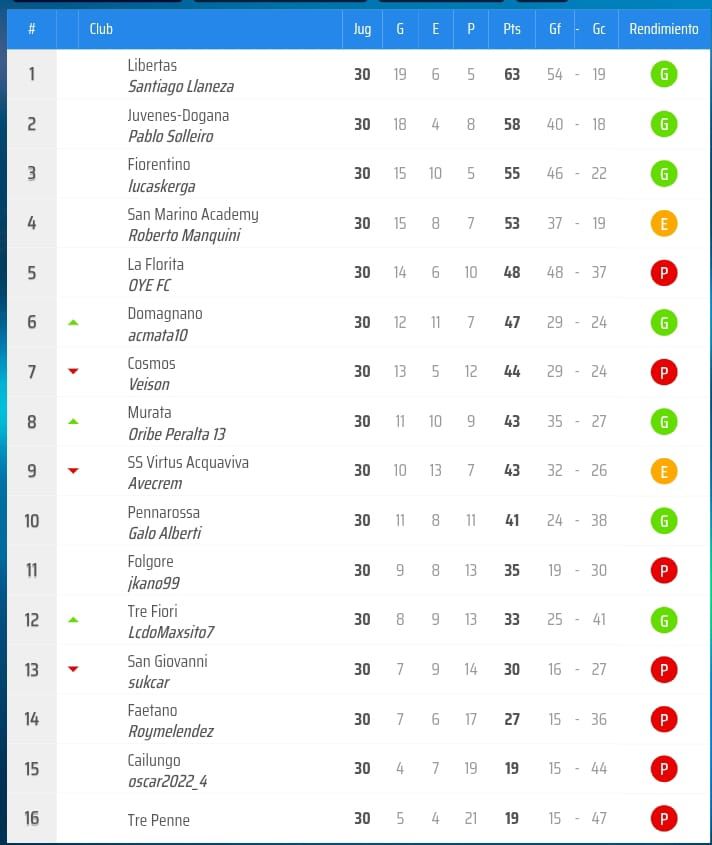Click Libertas green G result badge
Image resolution: width=712 pixels, height=845 pixels.
coord(663,74)
